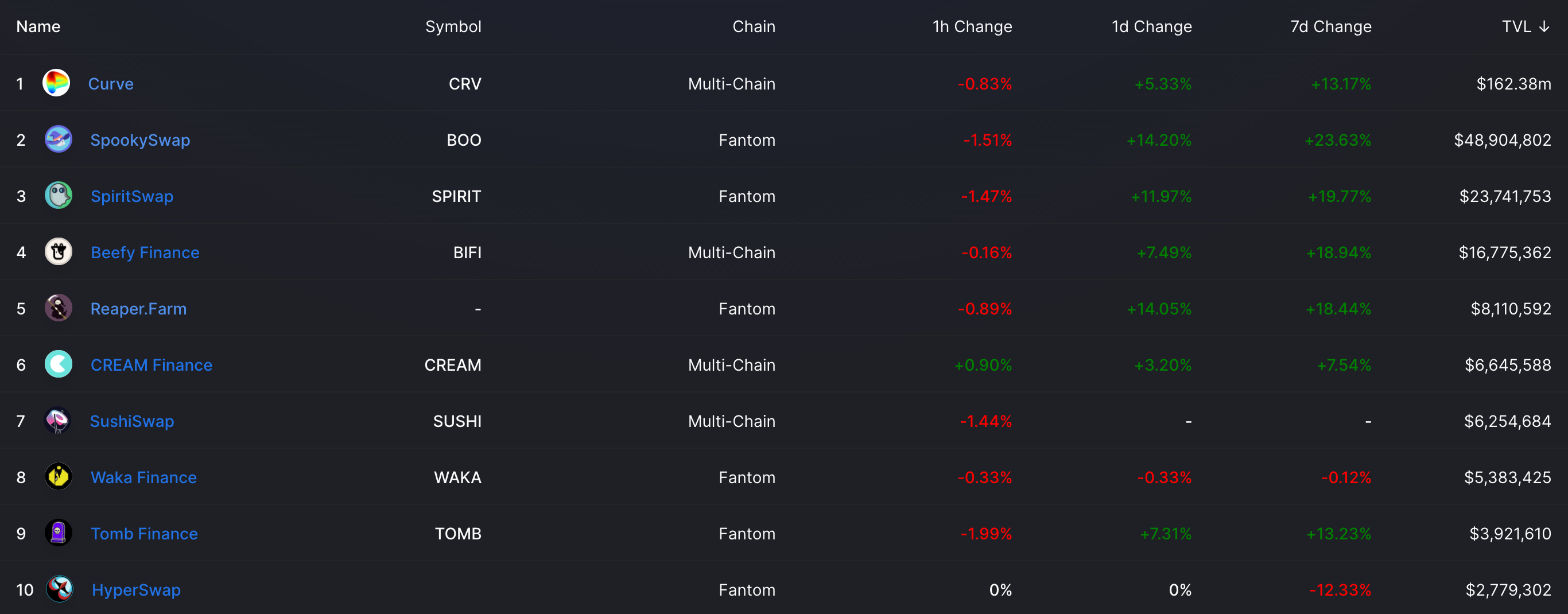Click the Reaper.Farm logo icon
Image resolution: width=1568 pixels, height=614 pixels.
59,308
